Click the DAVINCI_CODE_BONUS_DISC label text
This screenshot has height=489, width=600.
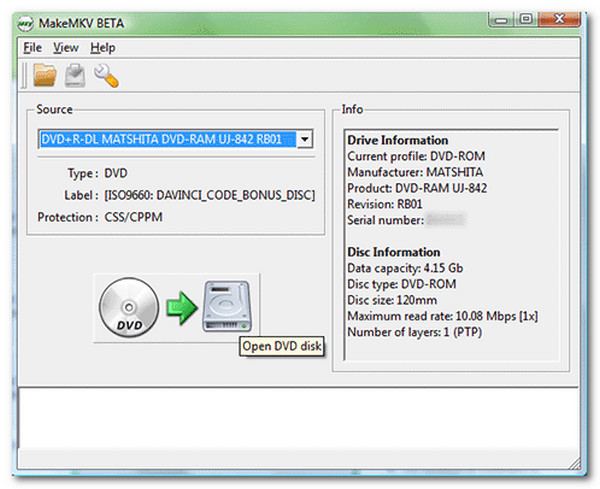(x=210, y=195)
